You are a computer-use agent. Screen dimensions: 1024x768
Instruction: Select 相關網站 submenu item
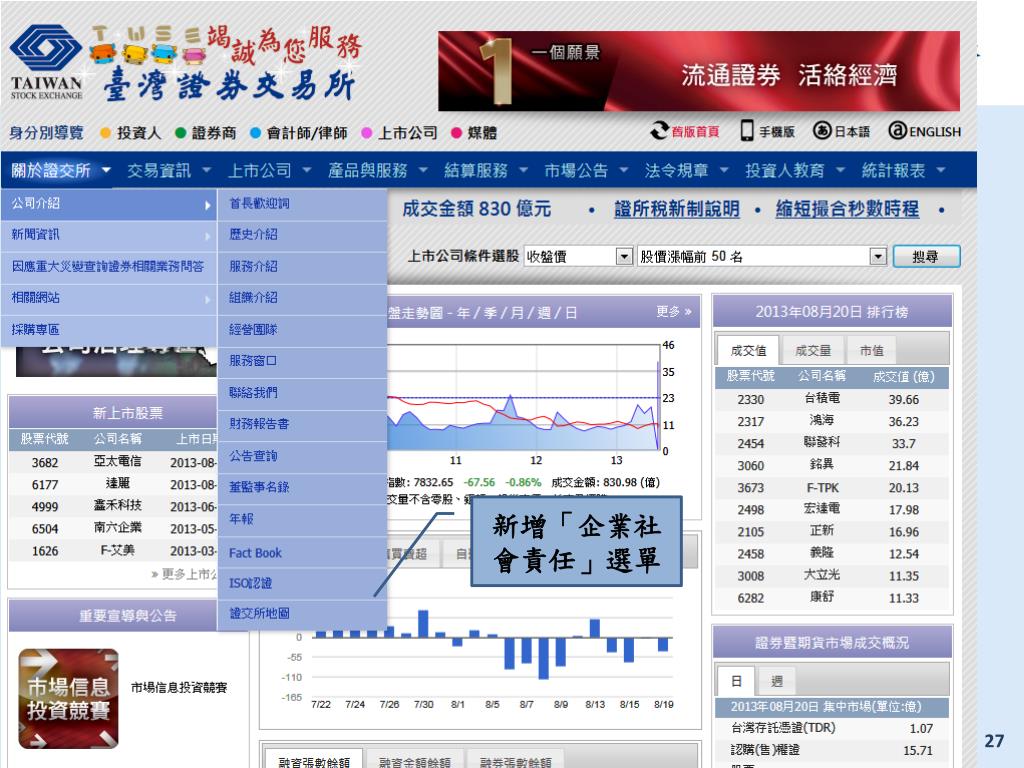pyautogui.click(x=108, y=298)
